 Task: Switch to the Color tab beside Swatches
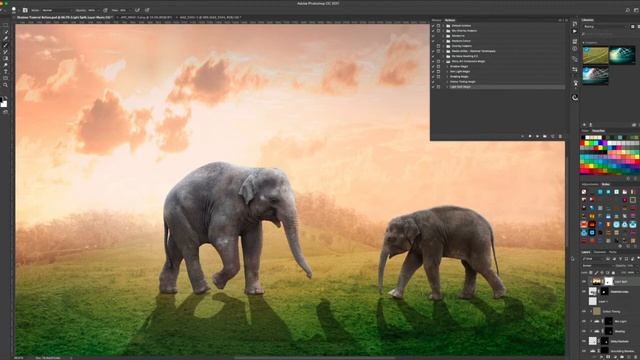point(585,131)
